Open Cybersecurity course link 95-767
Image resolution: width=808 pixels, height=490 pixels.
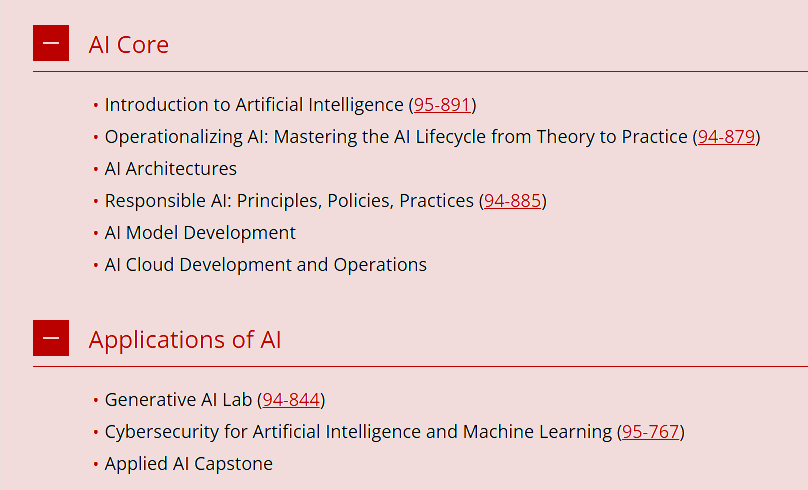[x=650, y=432]
